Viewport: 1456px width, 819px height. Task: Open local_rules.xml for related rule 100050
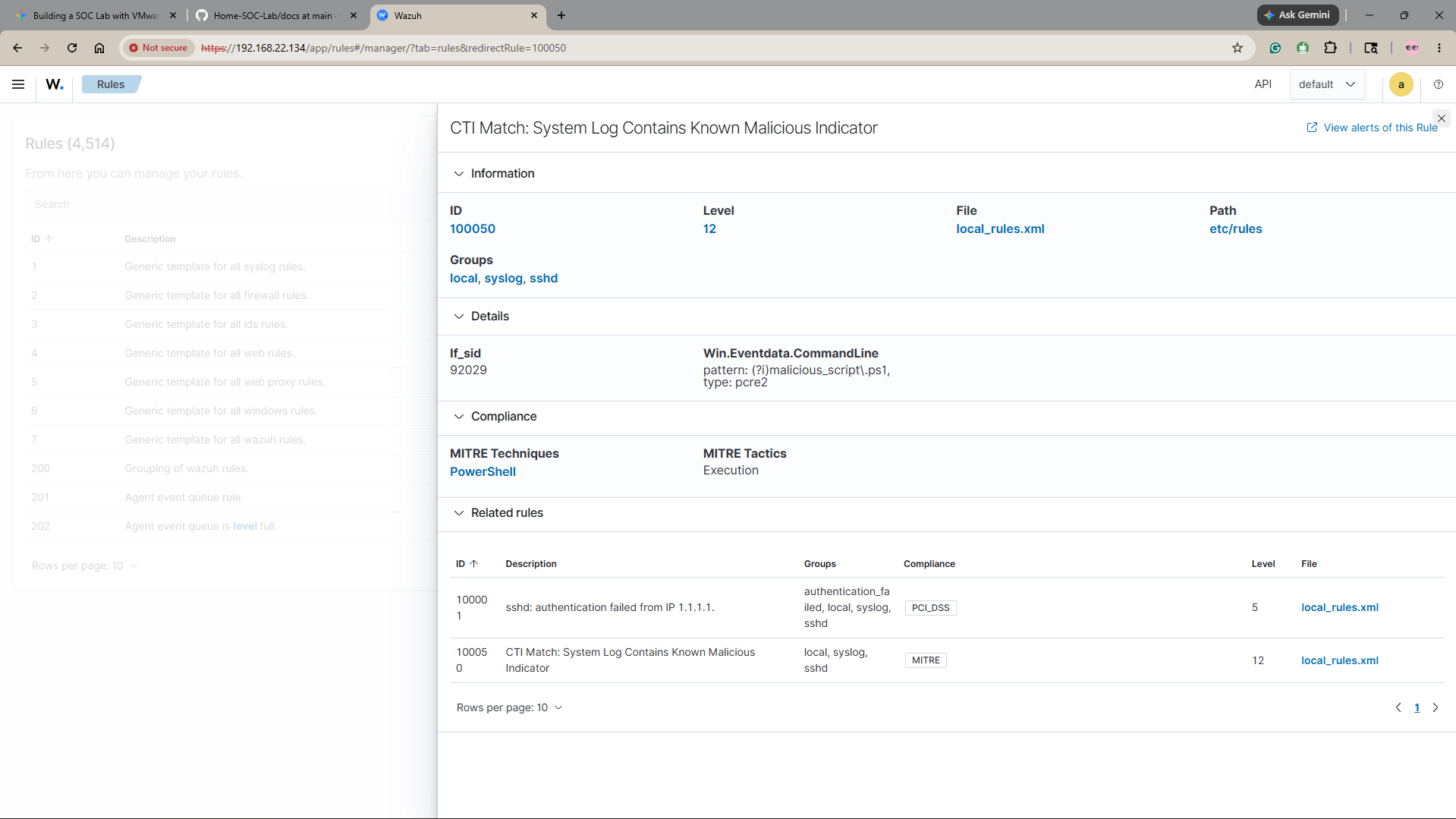click(x=1339, y=660)
